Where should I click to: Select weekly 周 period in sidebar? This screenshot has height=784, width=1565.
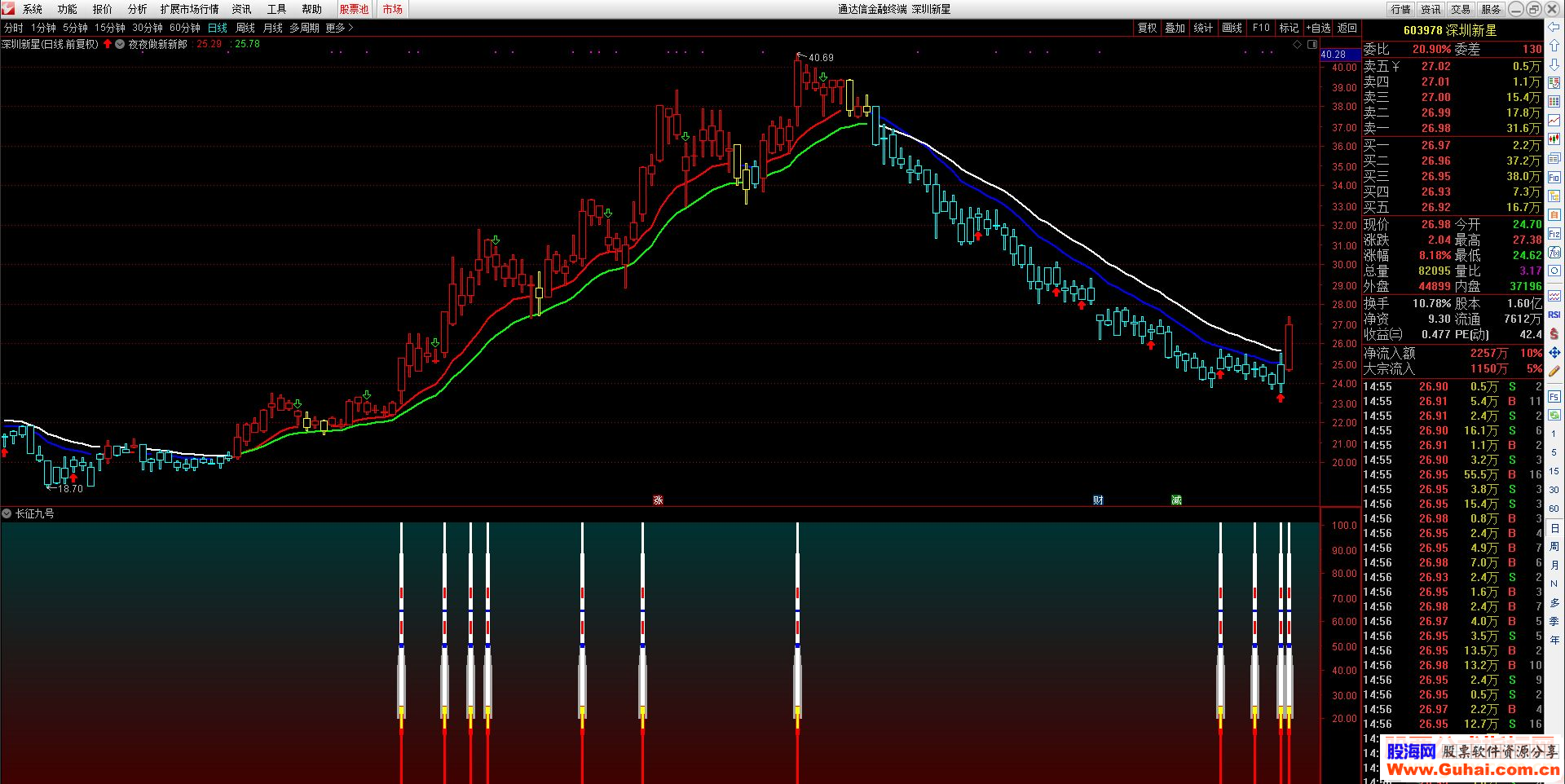click(1554, 546)
